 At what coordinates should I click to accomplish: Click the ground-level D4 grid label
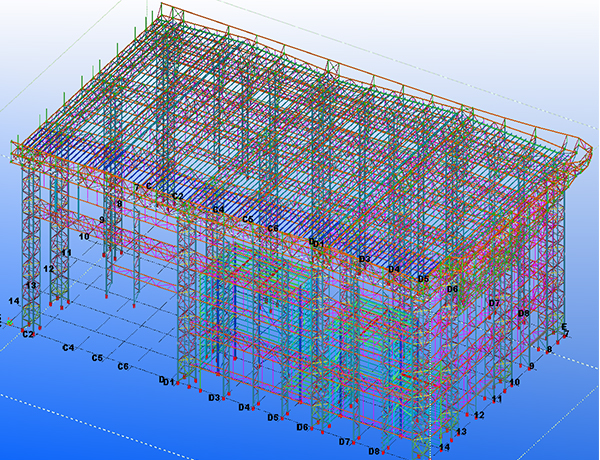(x=243, y=408)
